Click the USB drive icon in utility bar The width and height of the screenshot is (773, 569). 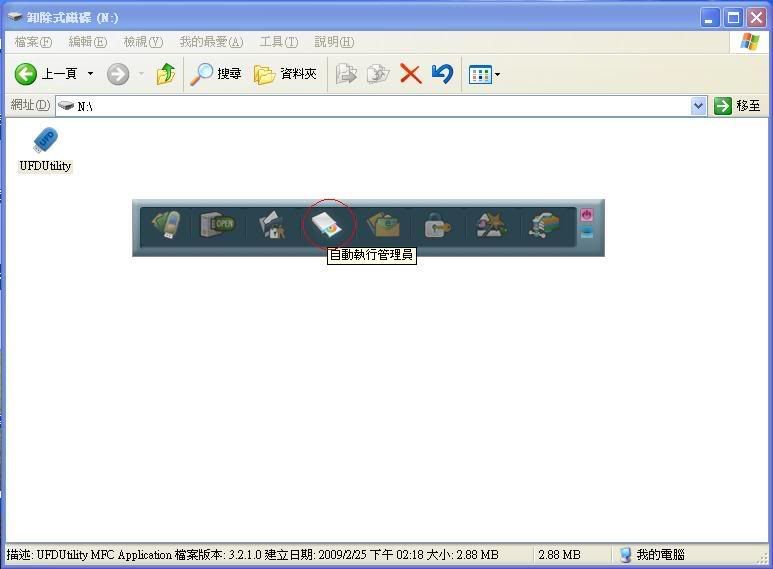click(165, 225)
